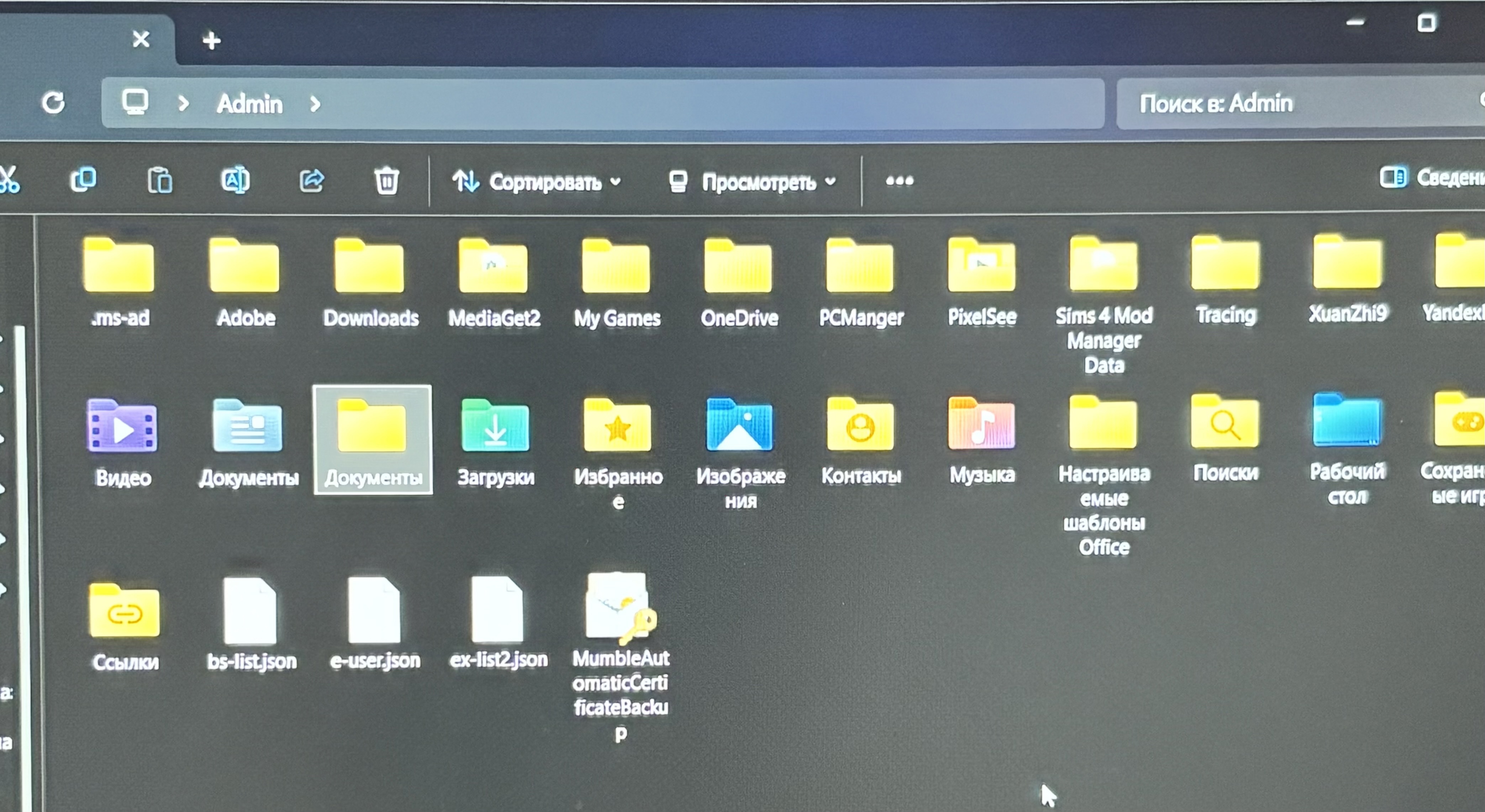The image size is (1485, 812).
Task: Click the Admin breadcrumb in the address bar
Action: 249,104
